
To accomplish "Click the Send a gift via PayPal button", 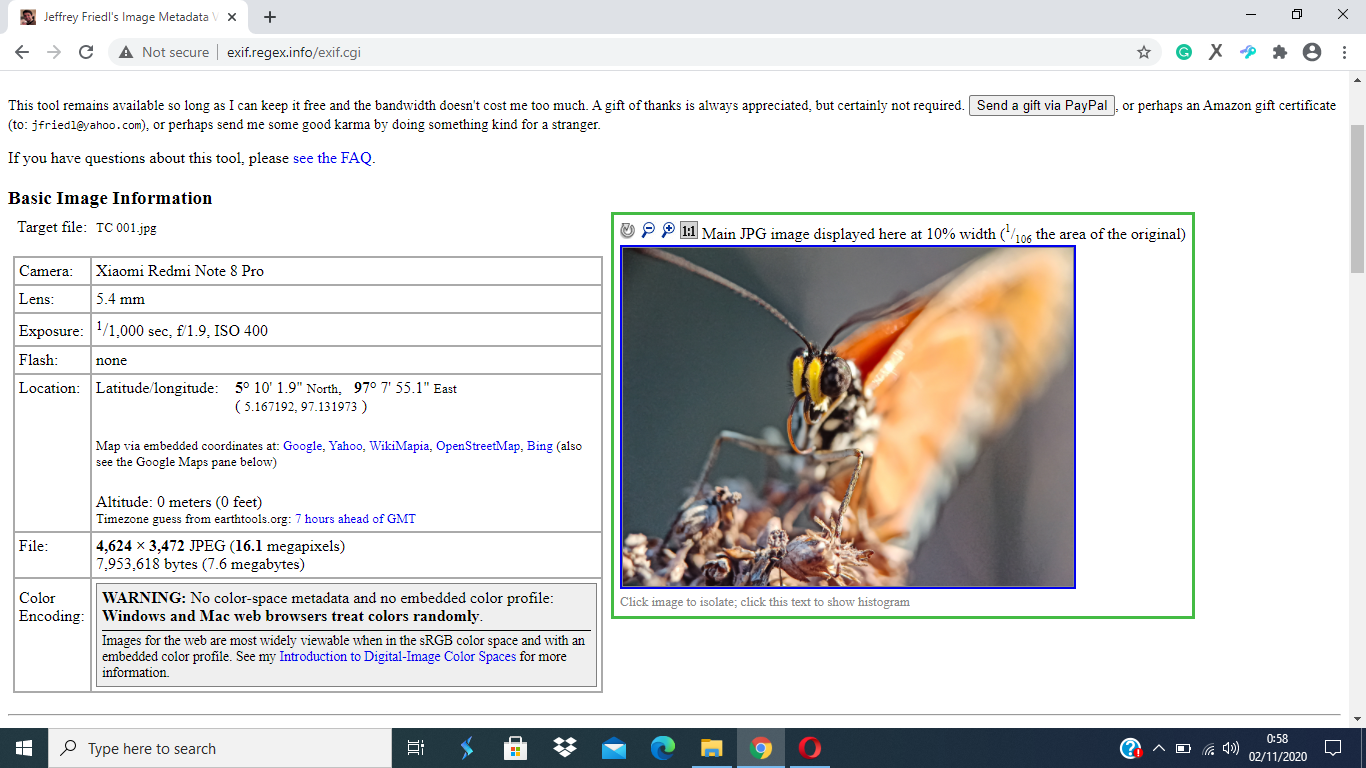I will pyautogui.click(x=1042, y=105).
